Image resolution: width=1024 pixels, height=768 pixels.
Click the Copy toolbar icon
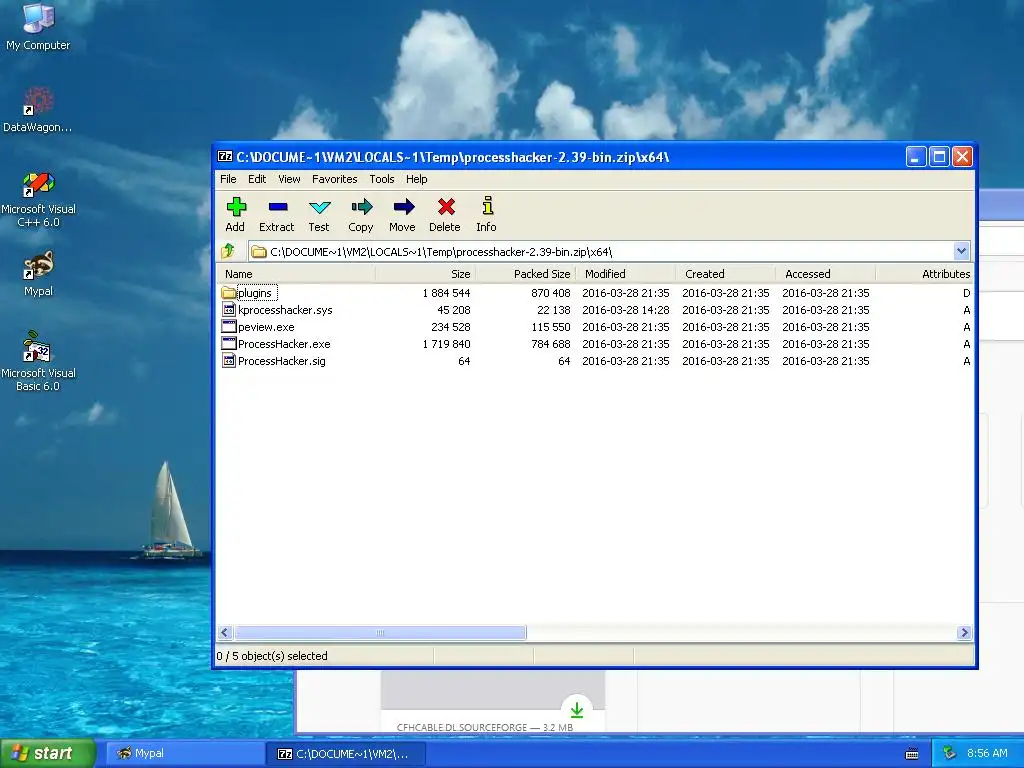[x=361, y=207]
